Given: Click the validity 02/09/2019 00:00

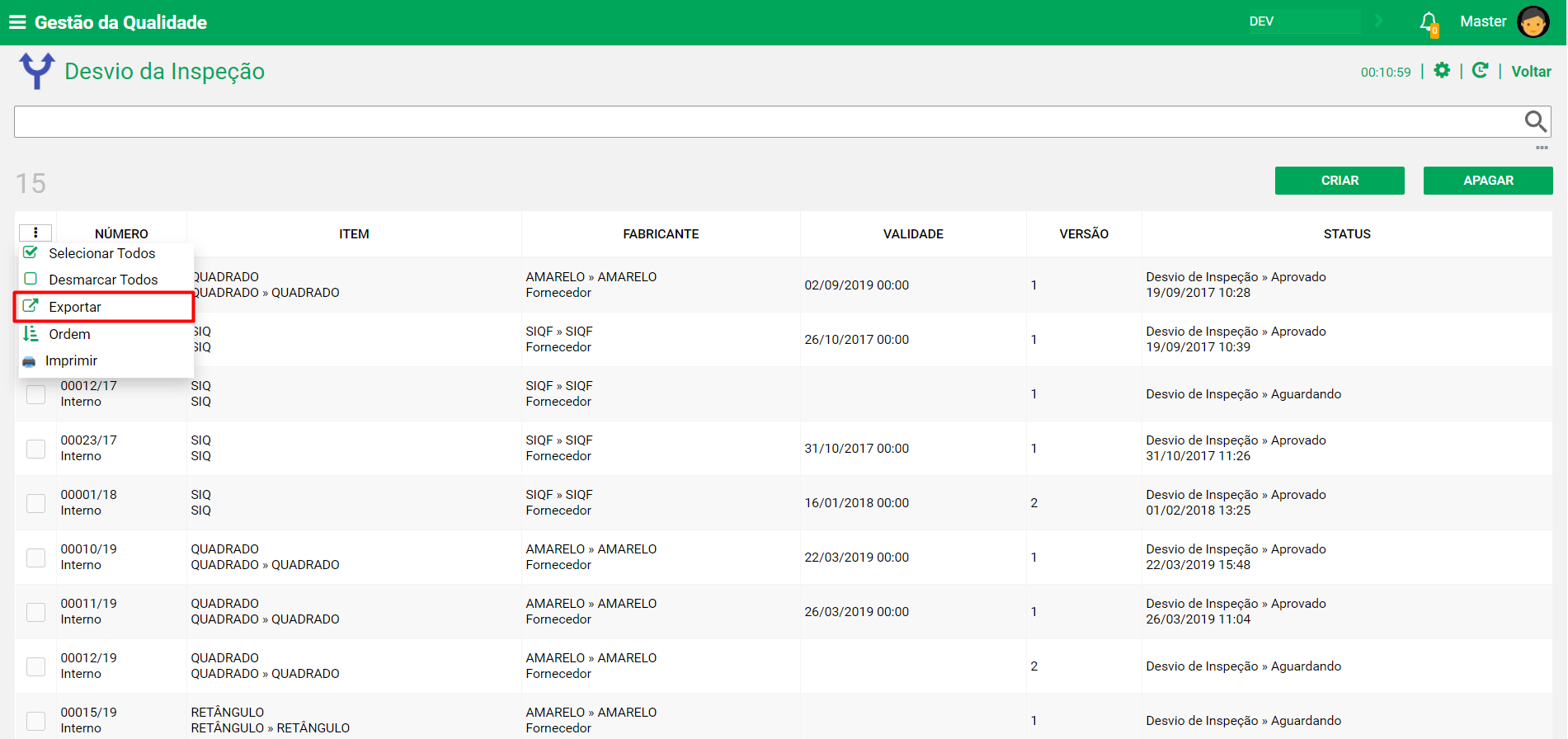Looking at the screenshot, I should pos(856,285).
